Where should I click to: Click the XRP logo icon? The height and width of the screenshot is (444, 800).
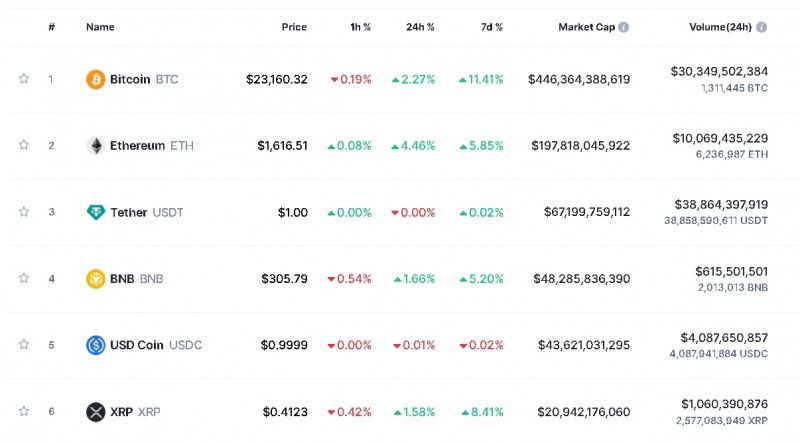(x=95, y=412)
